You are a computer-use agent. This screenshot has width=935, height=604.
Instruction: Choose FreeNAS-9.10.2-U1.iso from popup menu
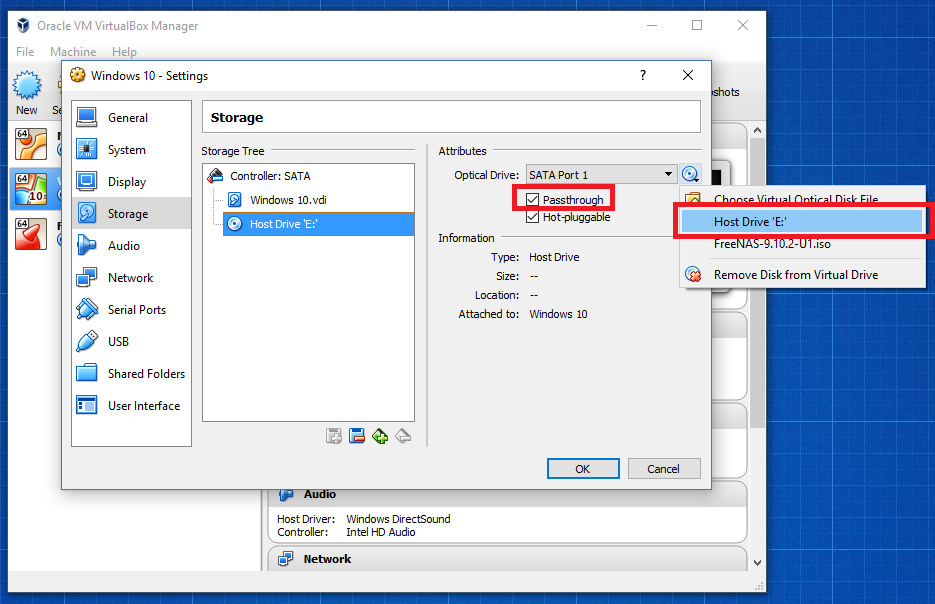tap(802, 244)
